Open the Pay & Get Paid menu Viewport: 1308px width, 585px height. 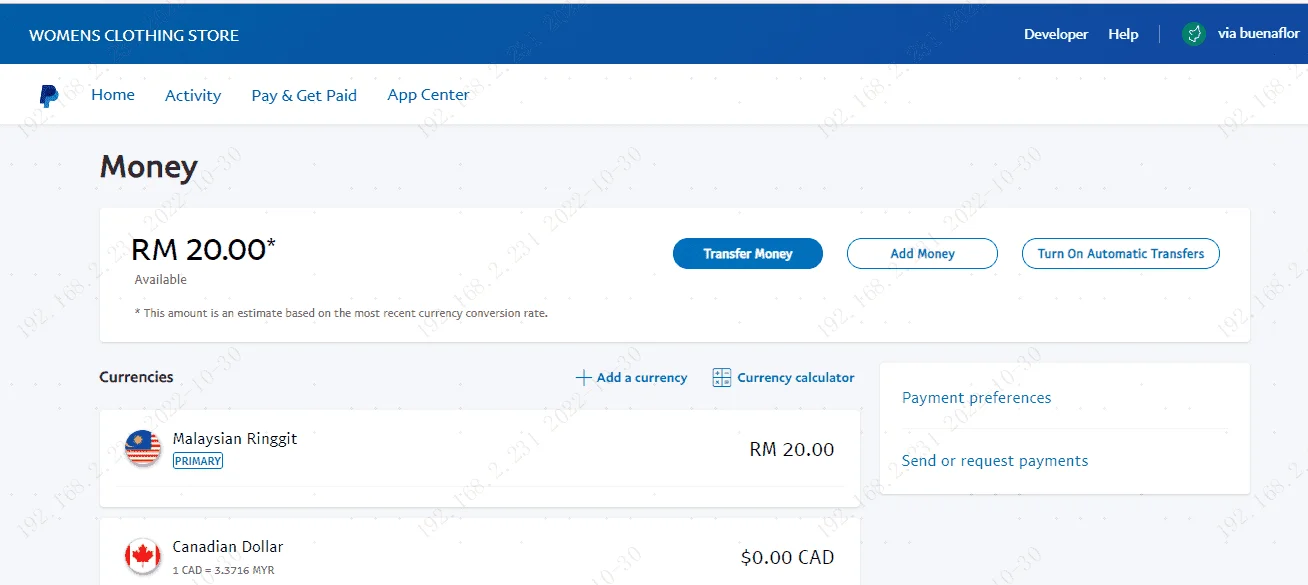pos(304,95)
